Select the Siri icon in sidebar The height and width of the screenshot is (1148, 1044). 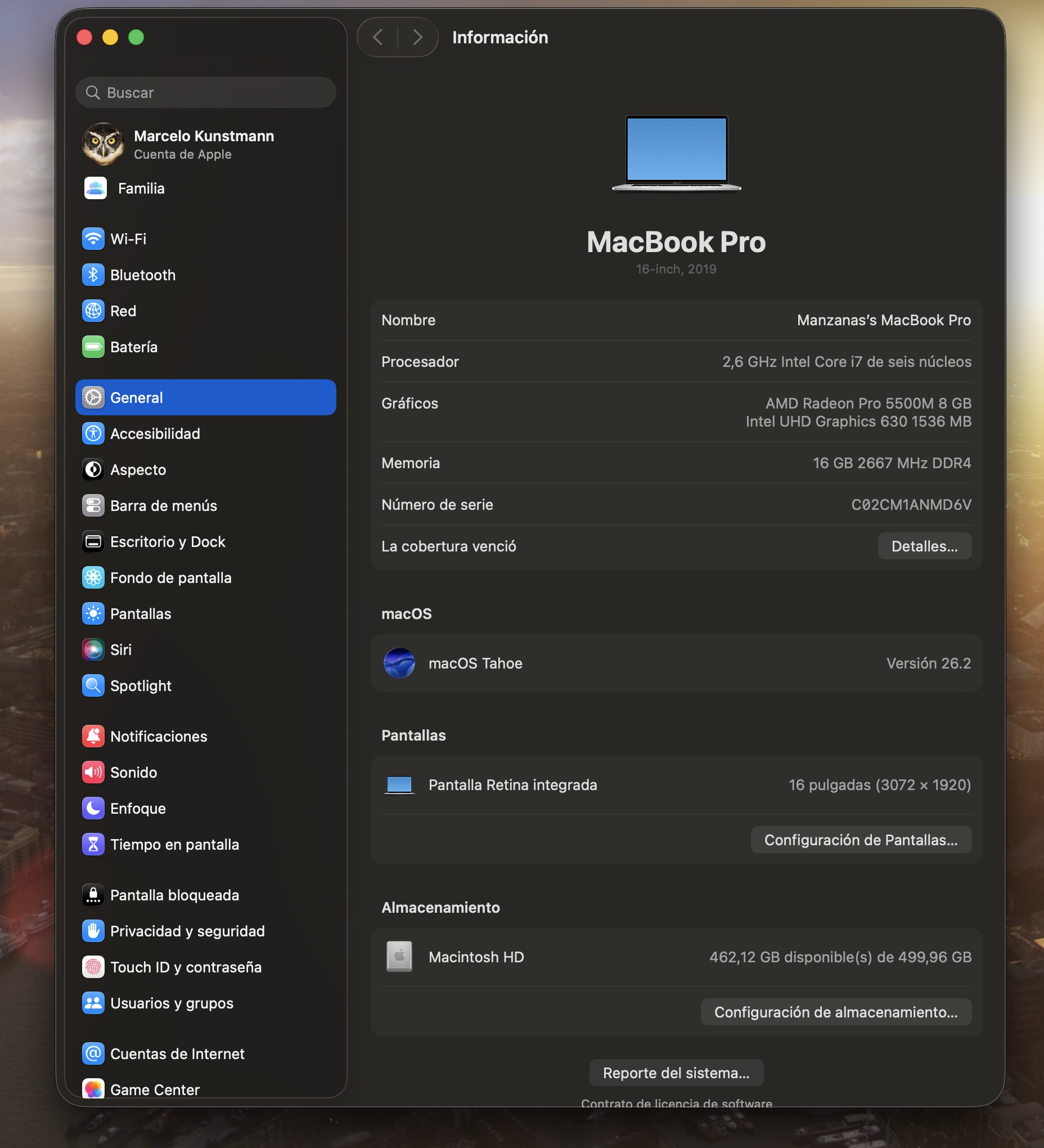click(x=93, y=649)
